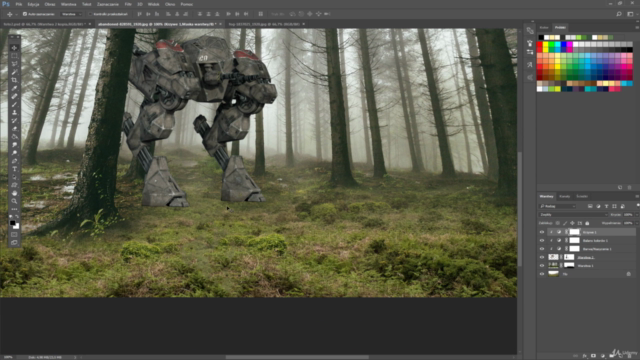Select the Gradient tool
The width and height of the screenshot is (640, 360).
14,136
